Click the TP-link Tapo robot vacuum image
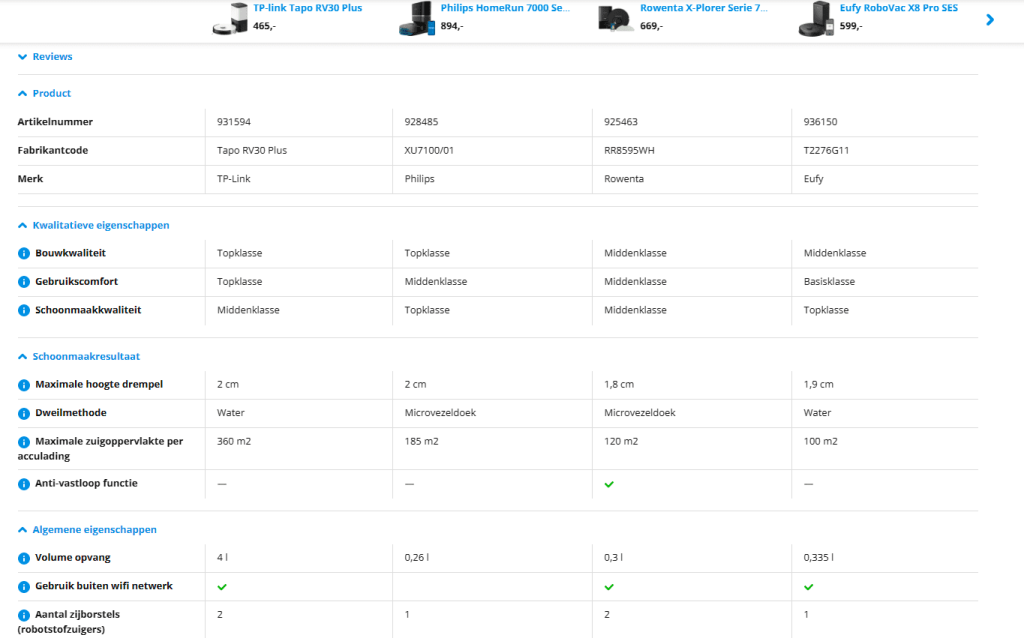Image resolution: width=1024 pixels, height=638 pixels. point(230,19)
